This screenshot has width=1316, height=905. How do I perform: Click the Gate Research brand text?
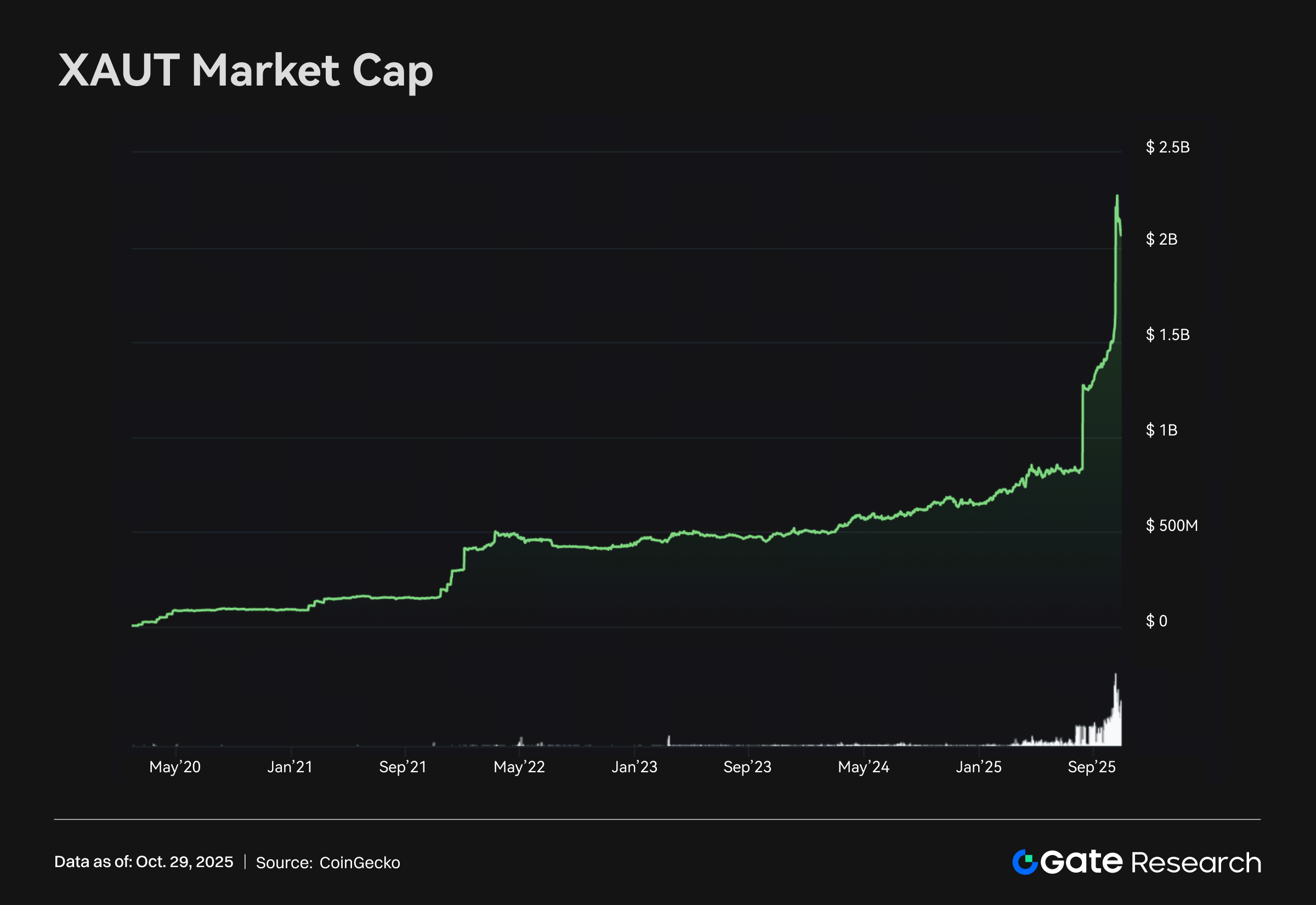tap(1150, 862)
